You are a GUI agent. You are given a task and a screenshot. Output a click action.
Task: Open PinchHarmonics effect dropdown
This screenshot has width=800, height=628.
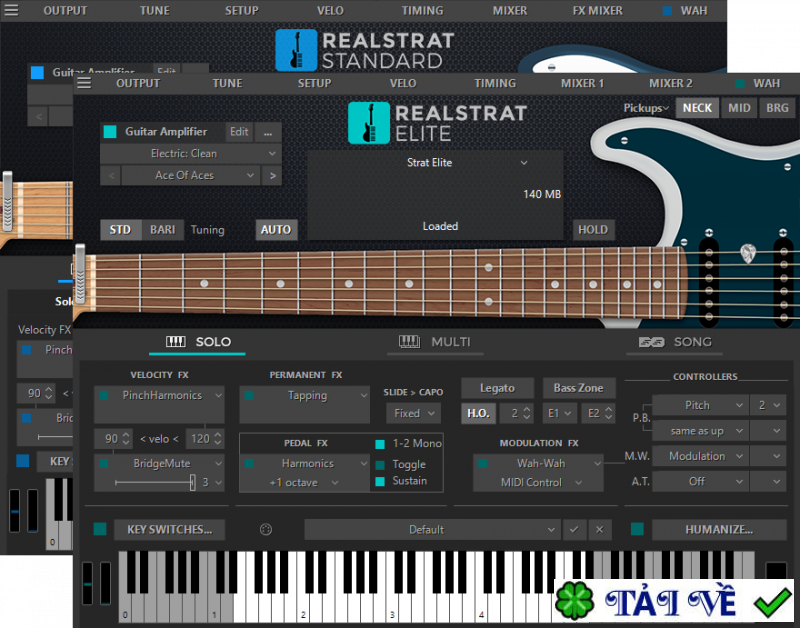pyautogui.click(x=166, y=395)
